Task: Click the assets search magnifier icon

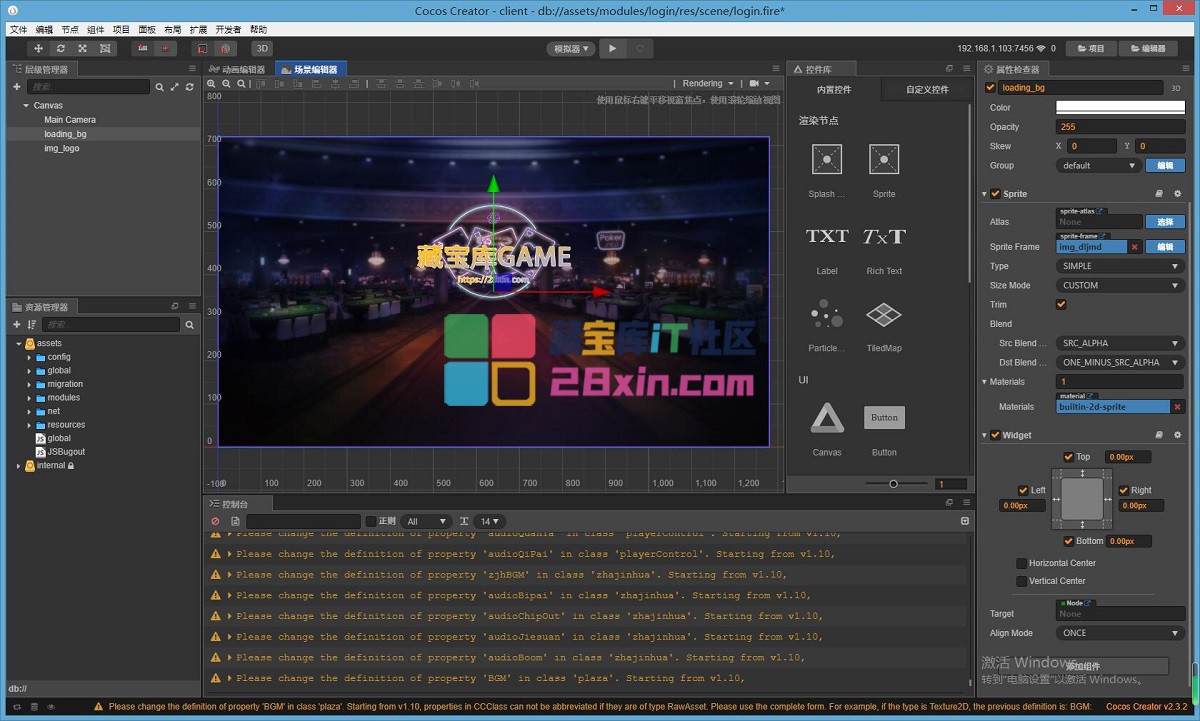Action: point(190,325)
